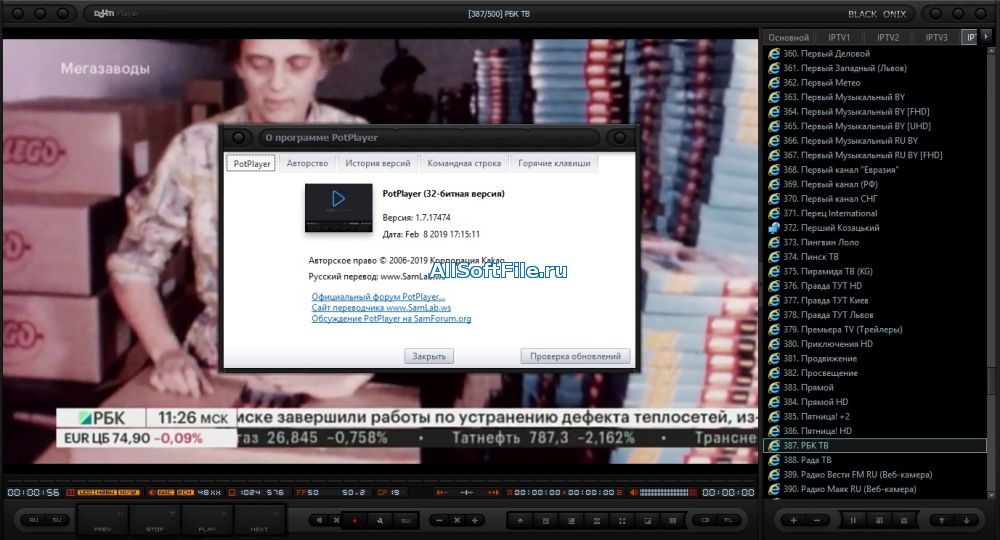Screen dimensions: 1000x540
Task: Click the red record button
Action: [x=354, y=520]
